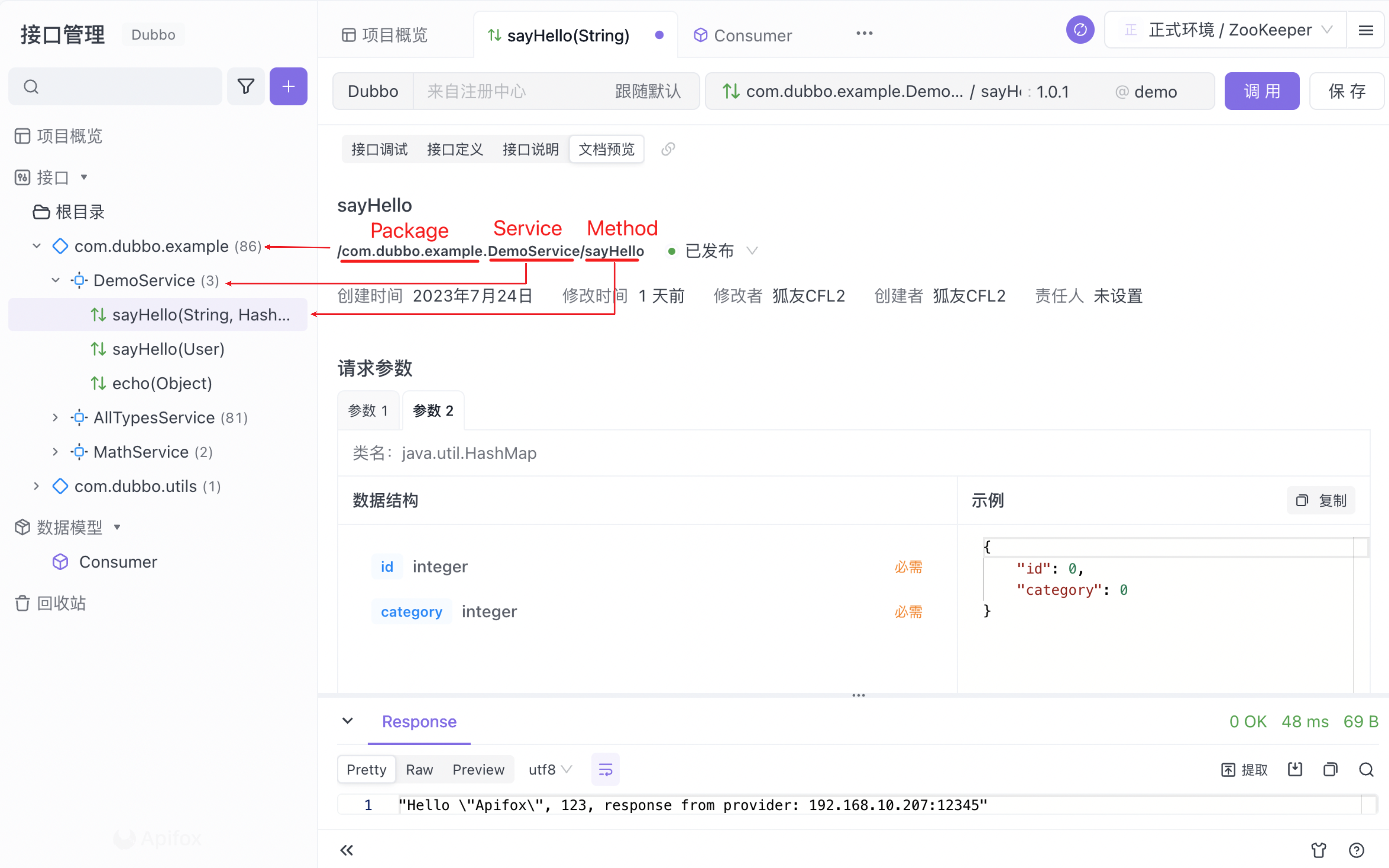The width and height of the screenshot is (1389, 868).
Task: Expand the AllTypesService tree node
Action: tap(55, 417)
